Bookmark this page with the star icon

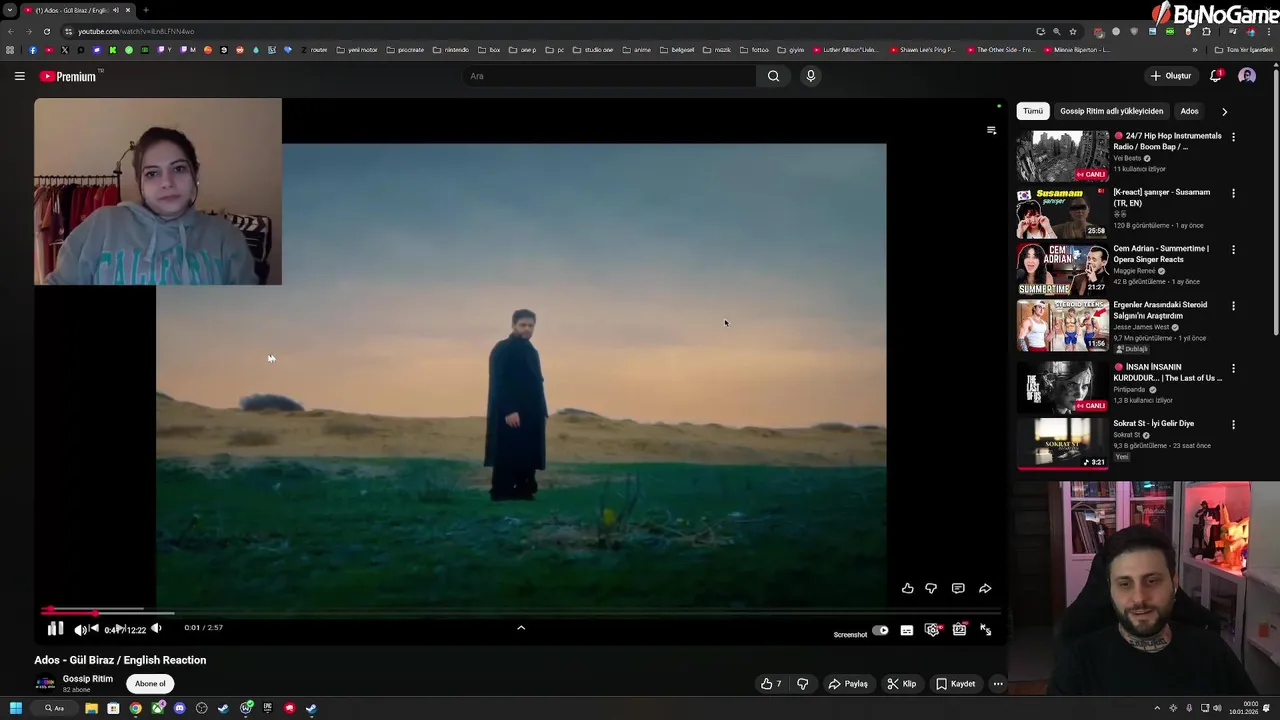pyautogui.click(x=1073, y=31)
